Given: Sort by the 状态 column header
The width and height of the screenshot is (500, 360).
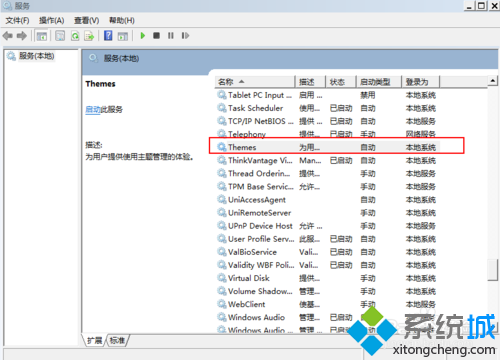Looking at the screenshot, I should [341, 82].
